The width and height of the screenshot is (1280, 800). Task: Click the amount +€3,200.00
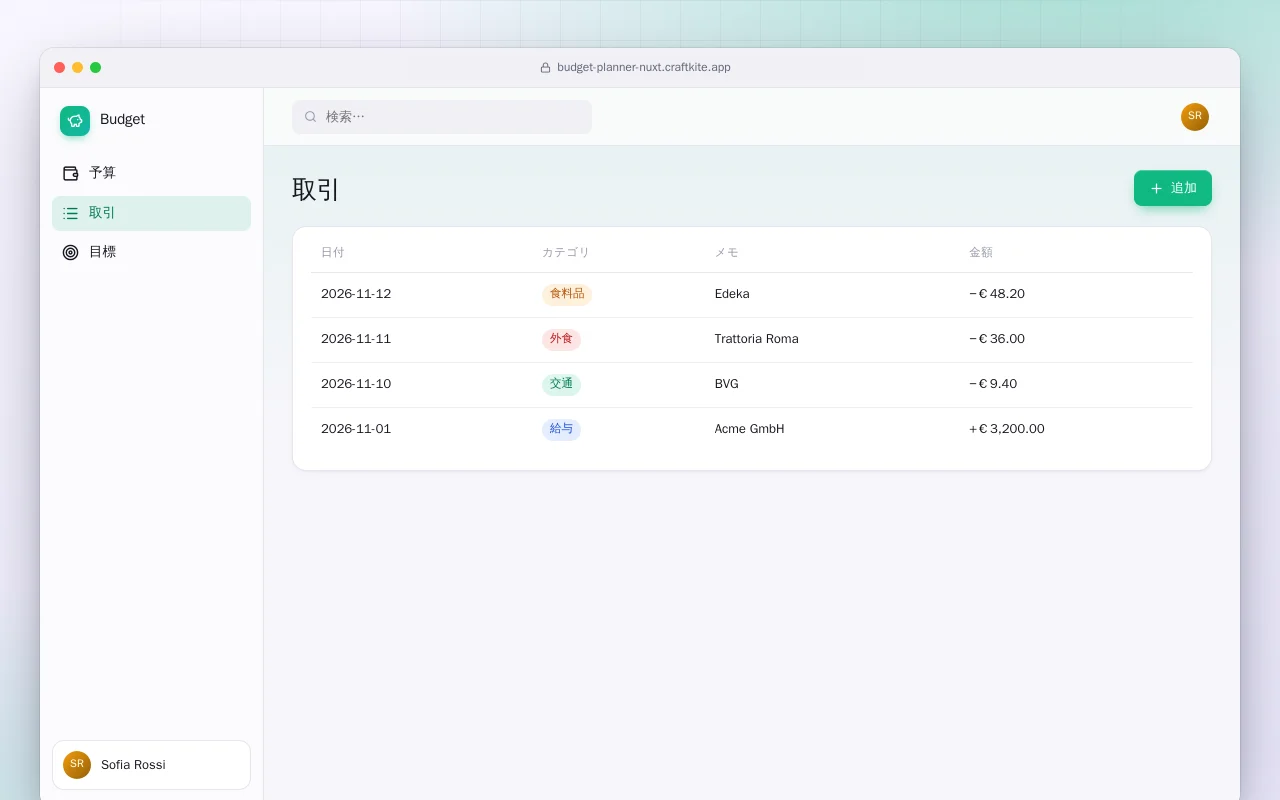(x=1007, y=429)
